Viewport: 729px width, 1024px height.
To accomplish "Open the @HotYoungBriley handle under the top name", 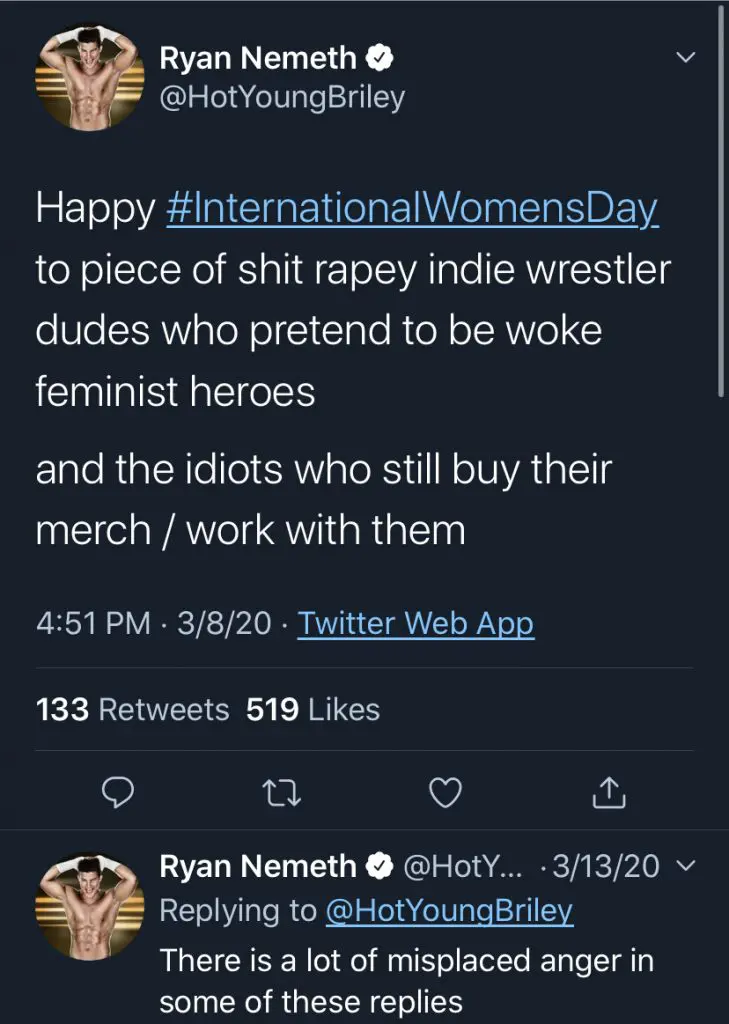I will click(282, 99).
